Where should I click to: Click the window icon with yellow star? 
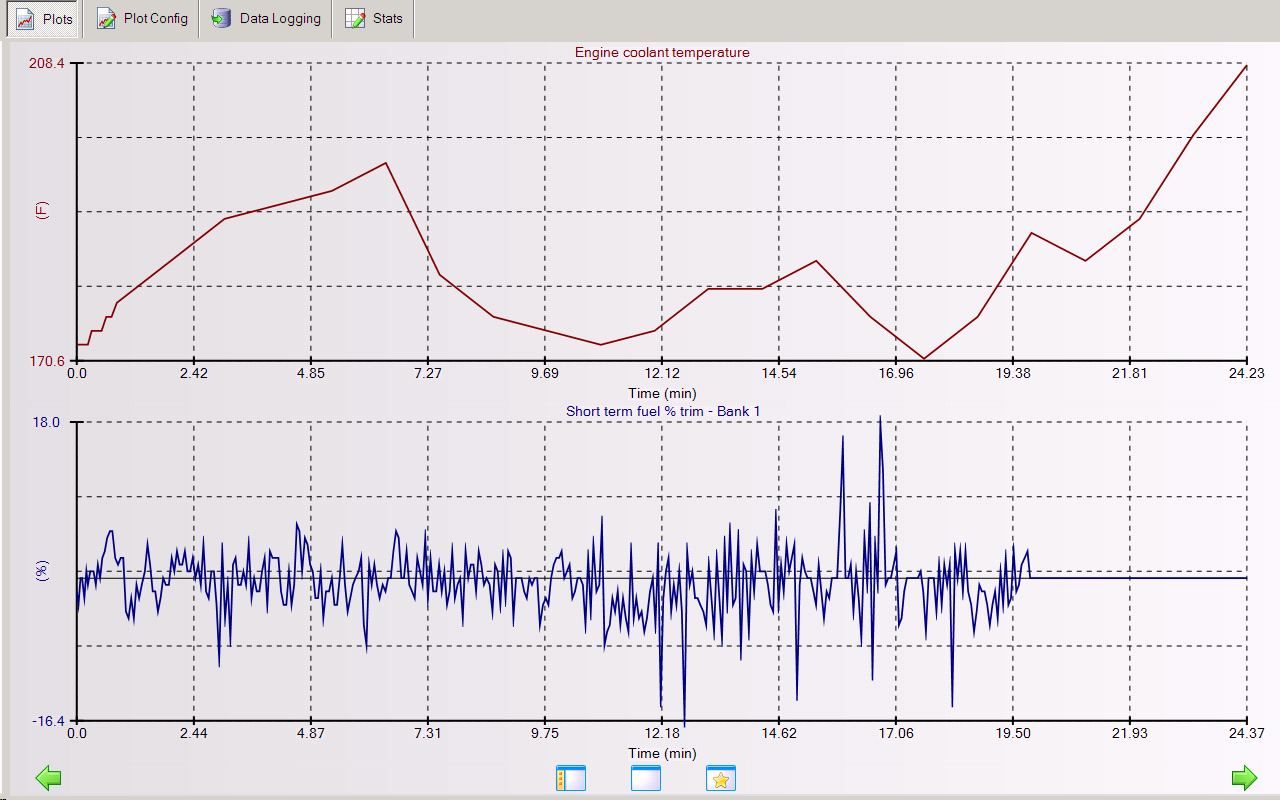coord(720,778)
